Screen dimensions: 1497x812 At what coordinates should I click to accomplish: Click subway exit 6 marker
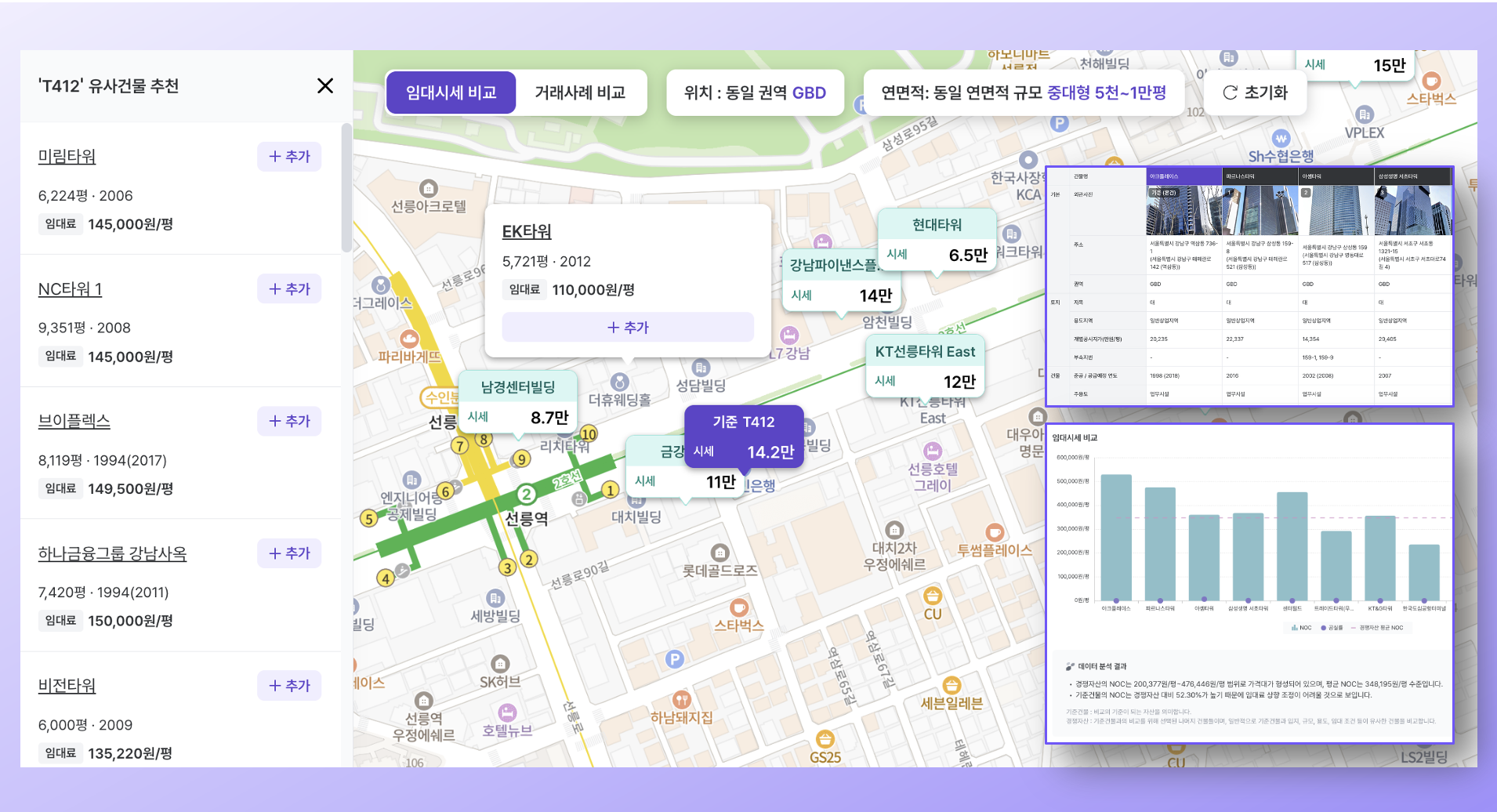coord(444,491)
